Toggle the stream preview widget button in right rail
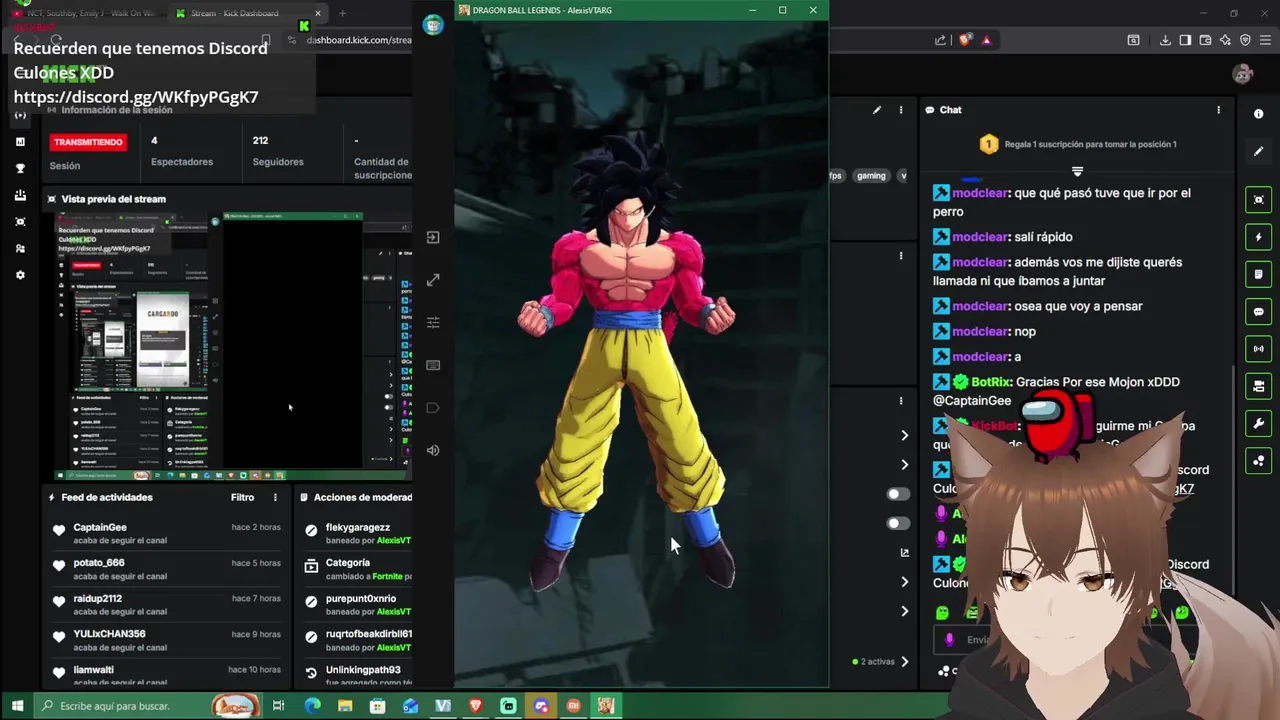The image size is (1280, 720). click(1258, 200)
